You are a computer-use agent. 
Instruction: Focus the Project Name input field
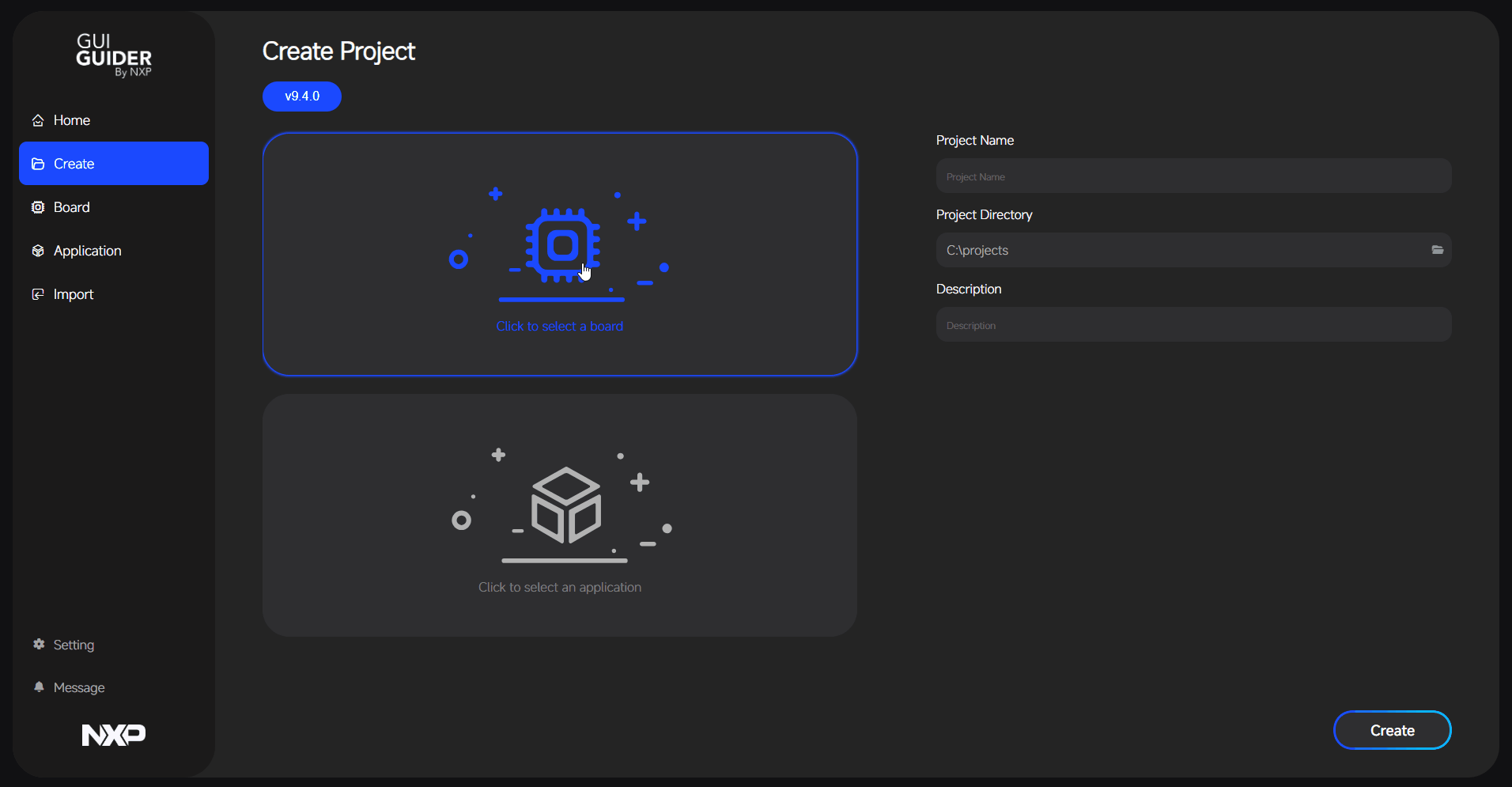point(1193,176)
